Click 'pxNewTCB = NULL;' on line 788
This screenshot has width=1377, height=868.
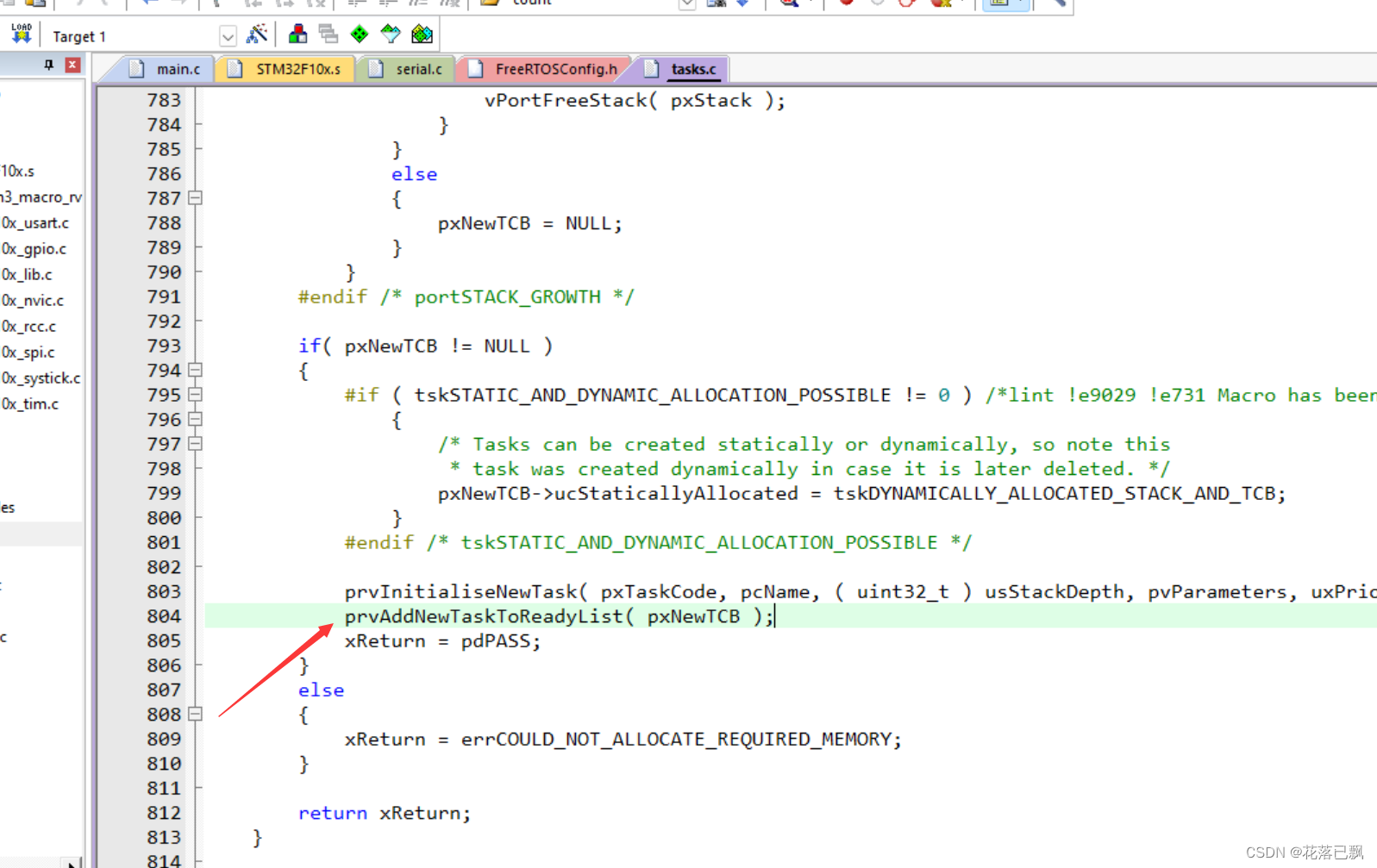click(x=529, y=224)
